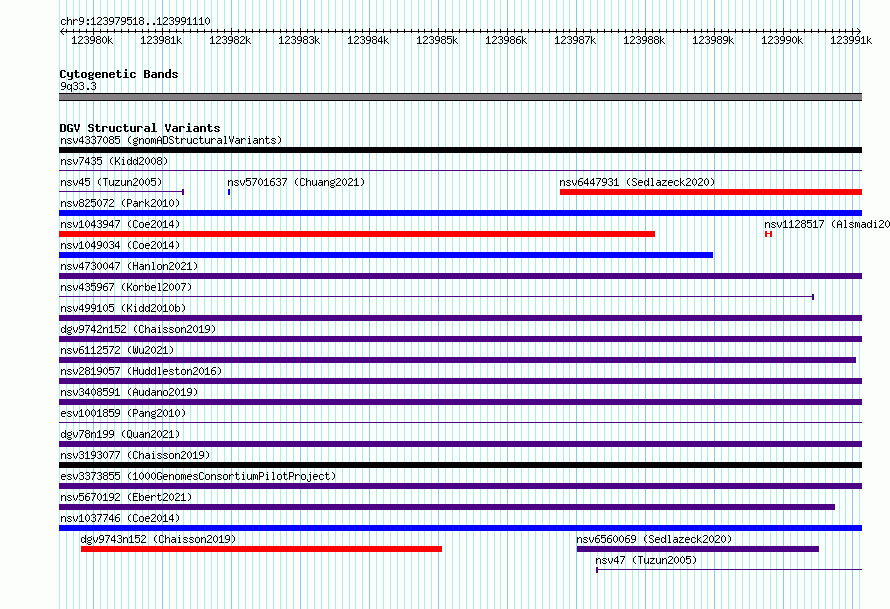This screenshot has width=890, height=609.
Task: Click the nsv825072 (Park2010) label
Action: click(x=120, y=203)
